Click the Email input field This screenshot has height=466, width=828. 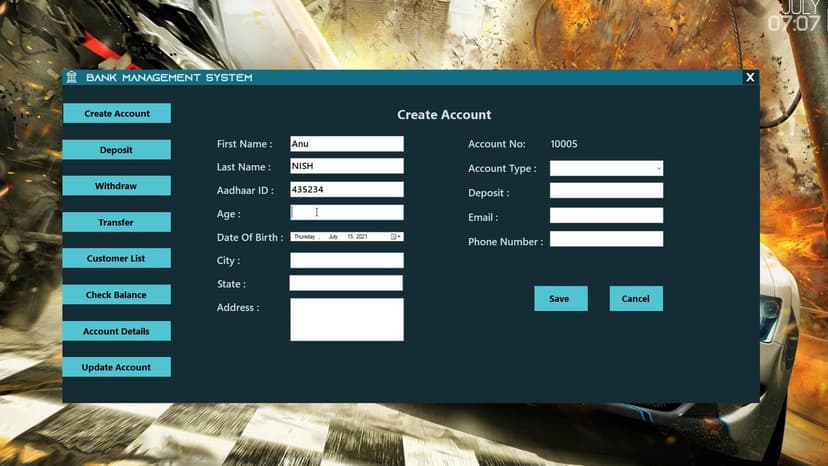[606, 215]
